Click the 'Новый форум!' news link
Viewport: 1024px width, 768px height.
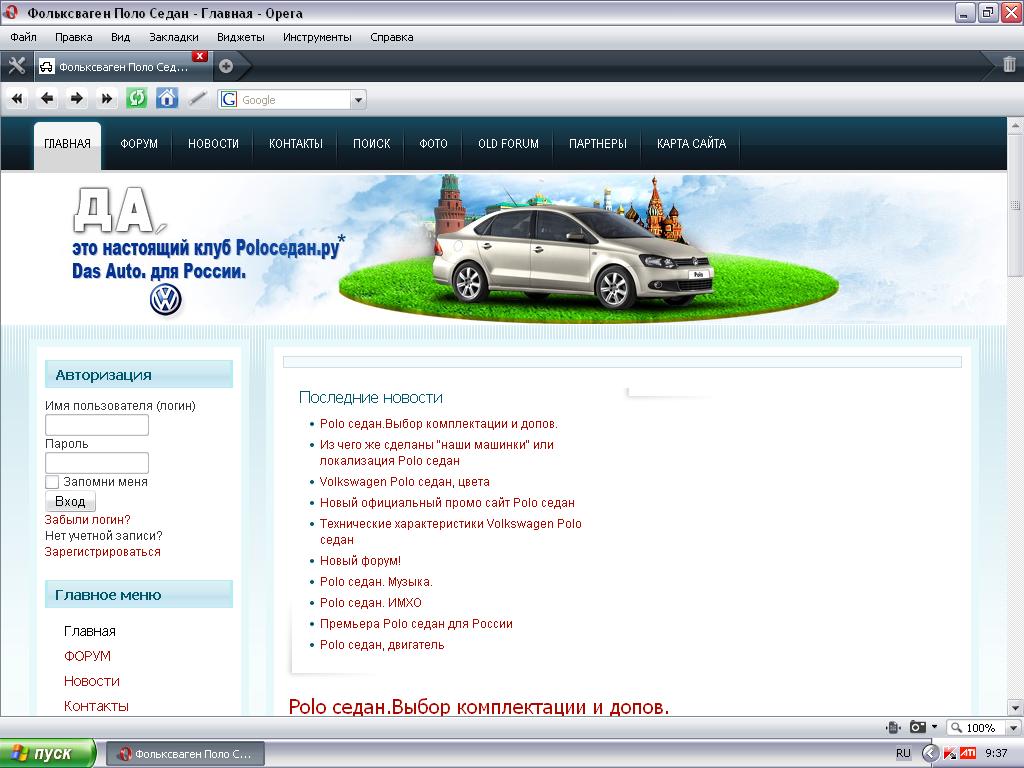click(360, 561)
